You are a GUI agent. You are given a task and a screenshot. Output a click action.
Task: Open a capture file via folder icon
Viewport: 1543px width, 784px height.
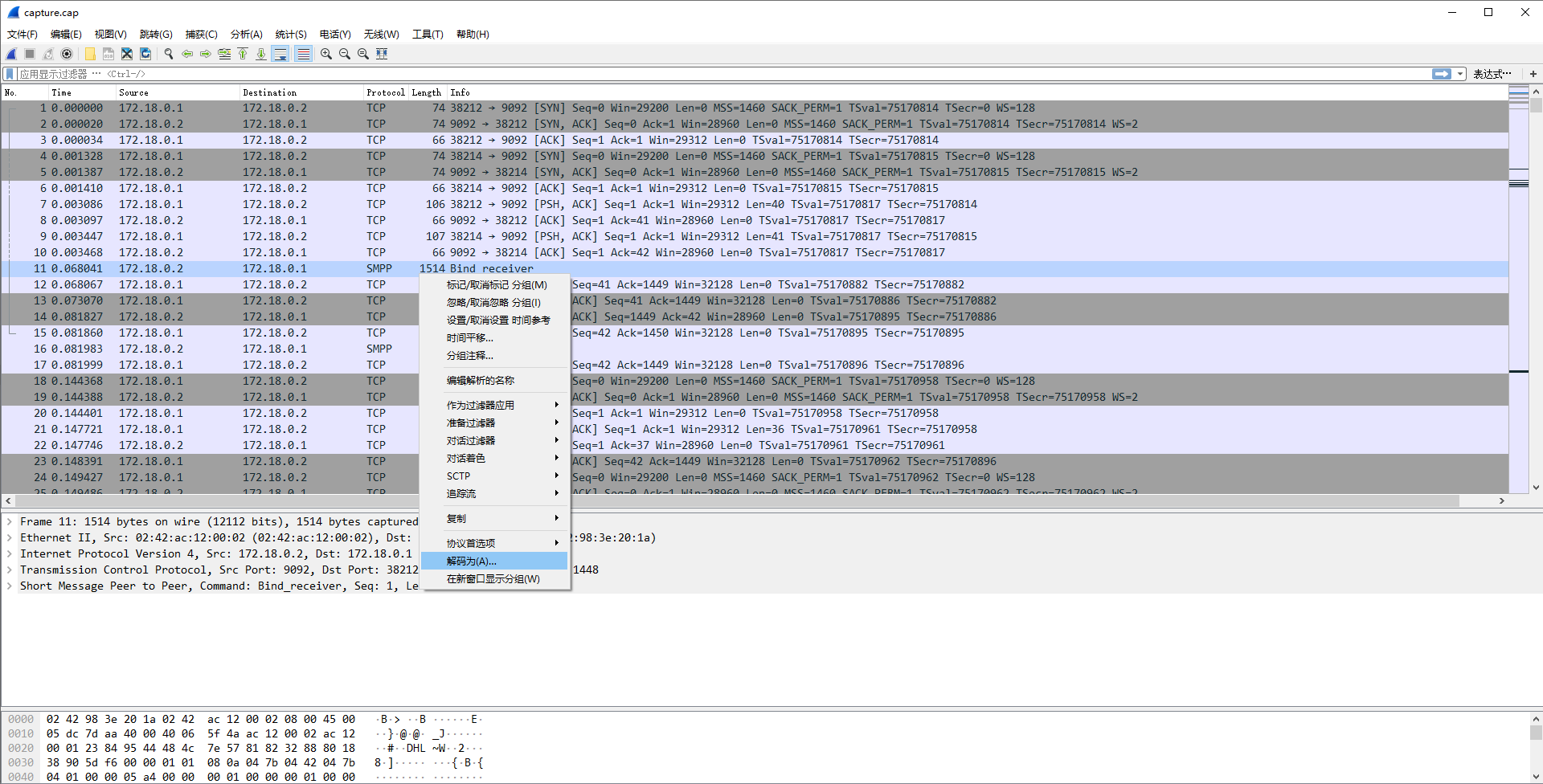pyautogui.click(x=90, y=54)
